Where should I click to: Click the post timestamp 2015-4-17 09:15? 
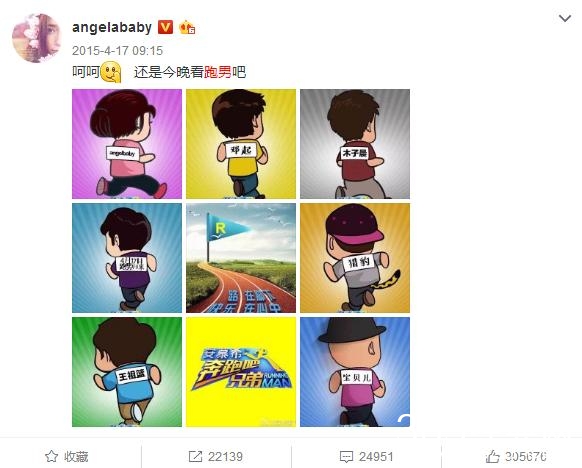[117, 50]
